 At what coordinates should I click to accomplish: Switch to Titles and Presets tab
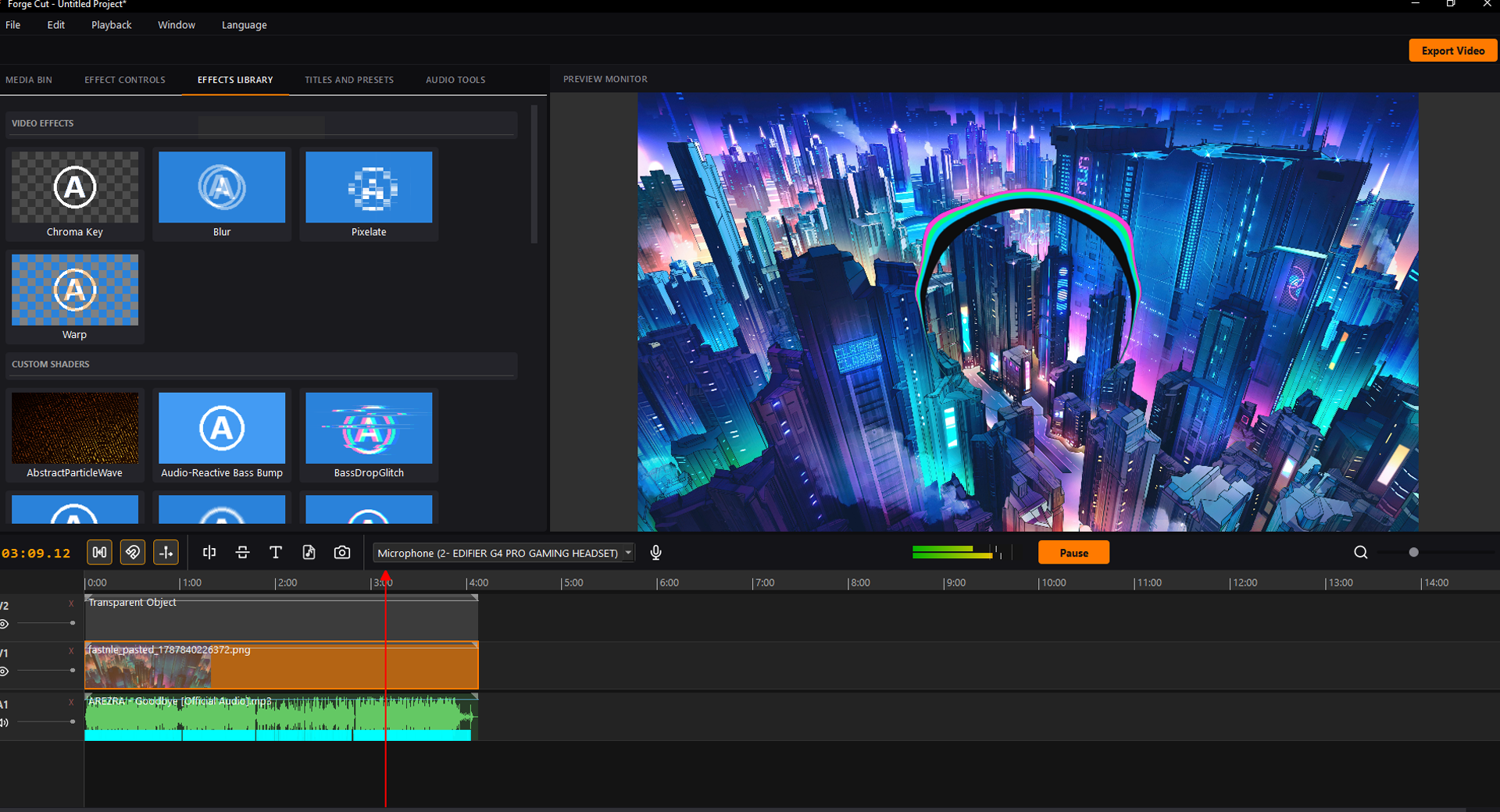pyautogui.click(x=349, y=80)
